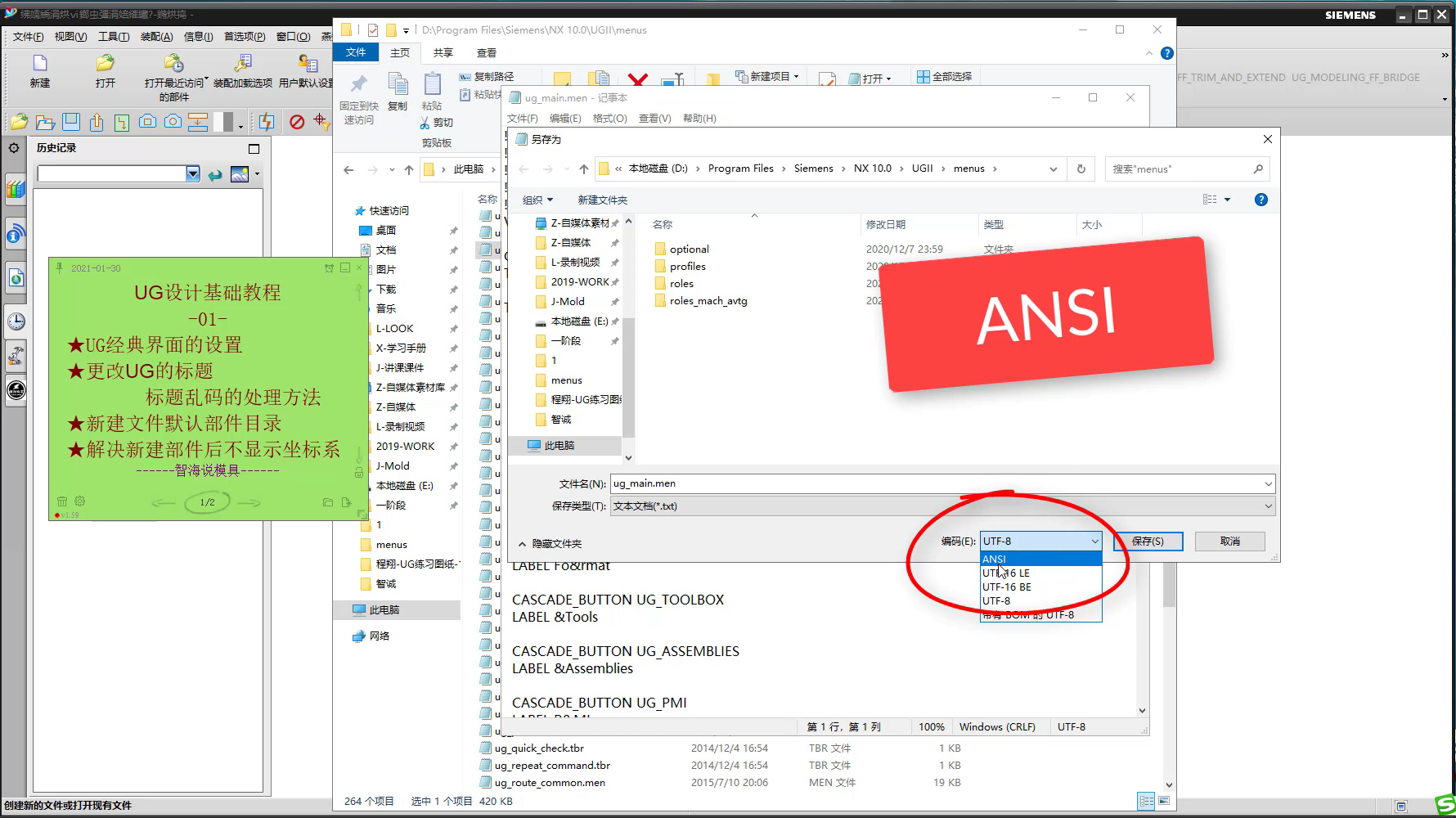1456x818 pixels.
Task: Click 剪切 scissors in Explorer ribbon
Action: click(x=437, y=123)
